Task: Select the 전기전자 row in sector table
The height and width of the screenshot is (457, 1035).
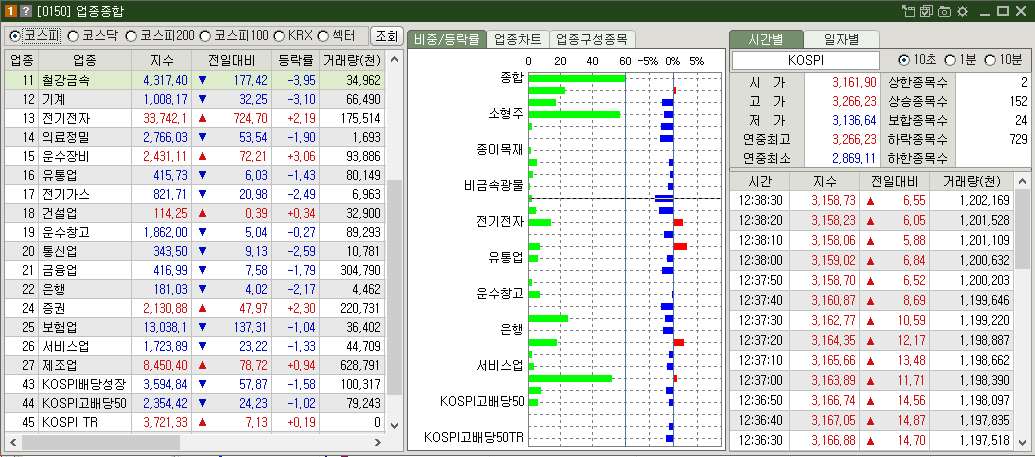Action: click(195, 119)
